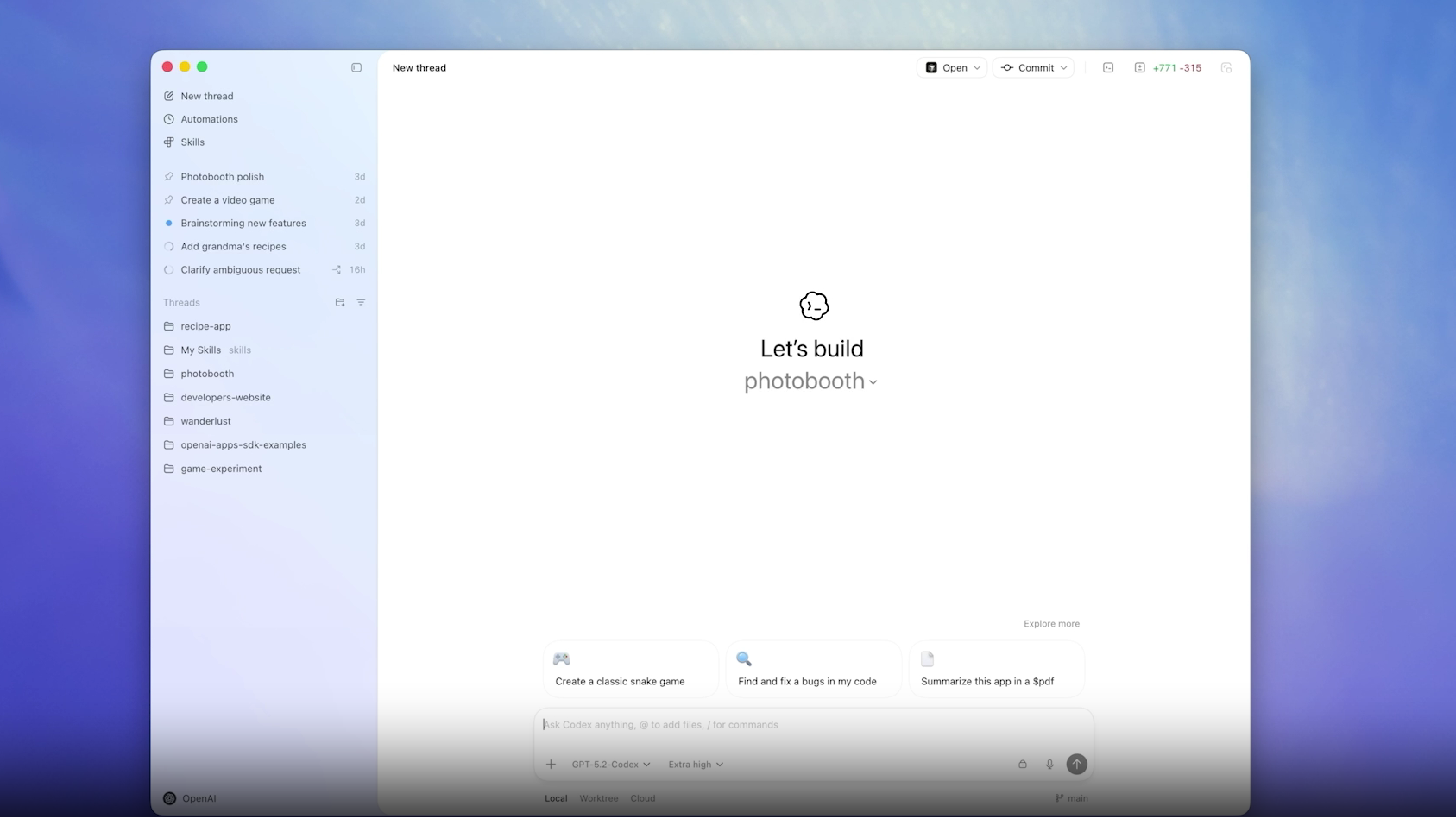
Task: Toggle the sidebar panel icon
Action: [356, 67]
